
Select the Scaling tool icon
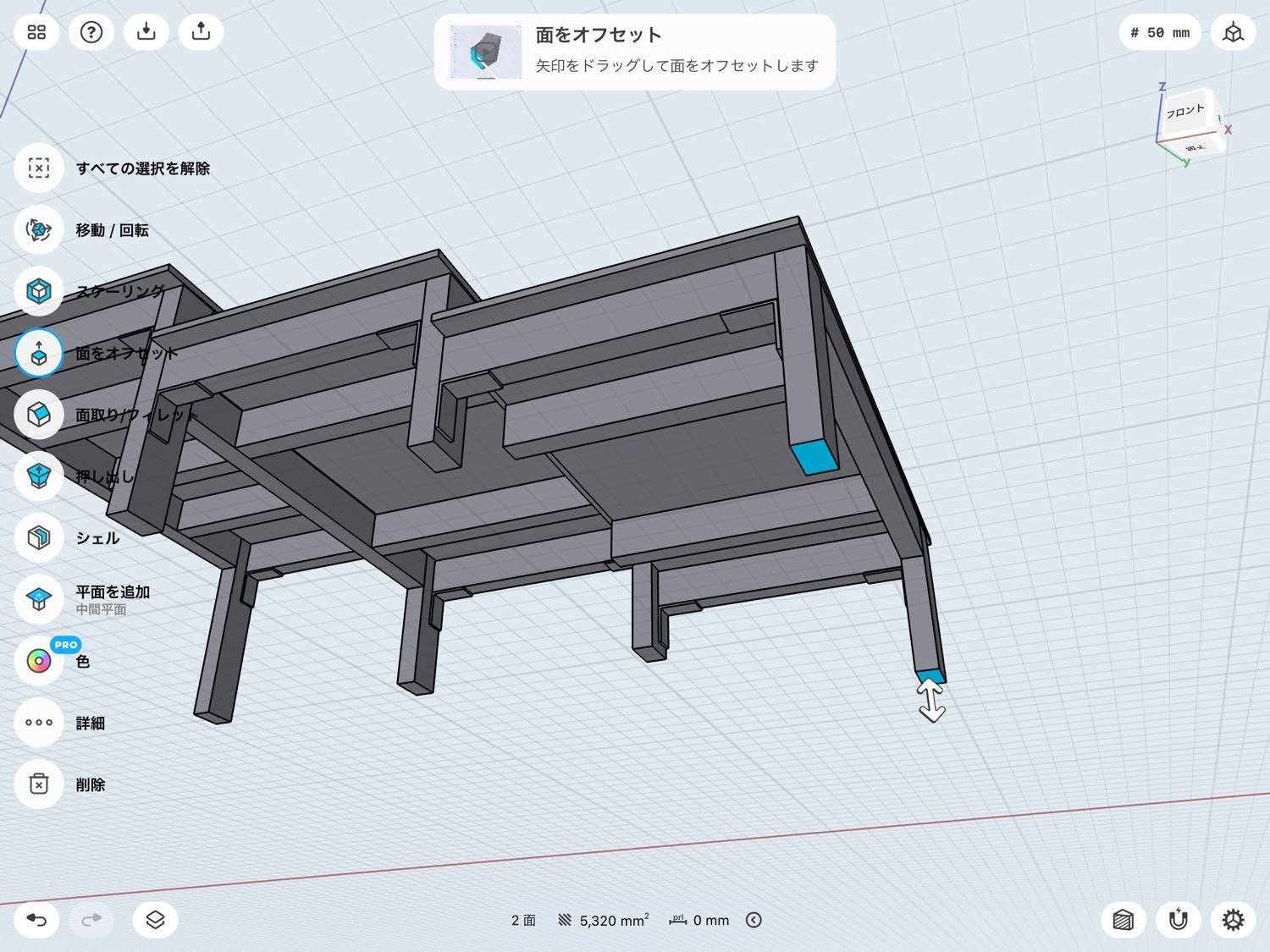pyautogui.click(x=39, y=291)
